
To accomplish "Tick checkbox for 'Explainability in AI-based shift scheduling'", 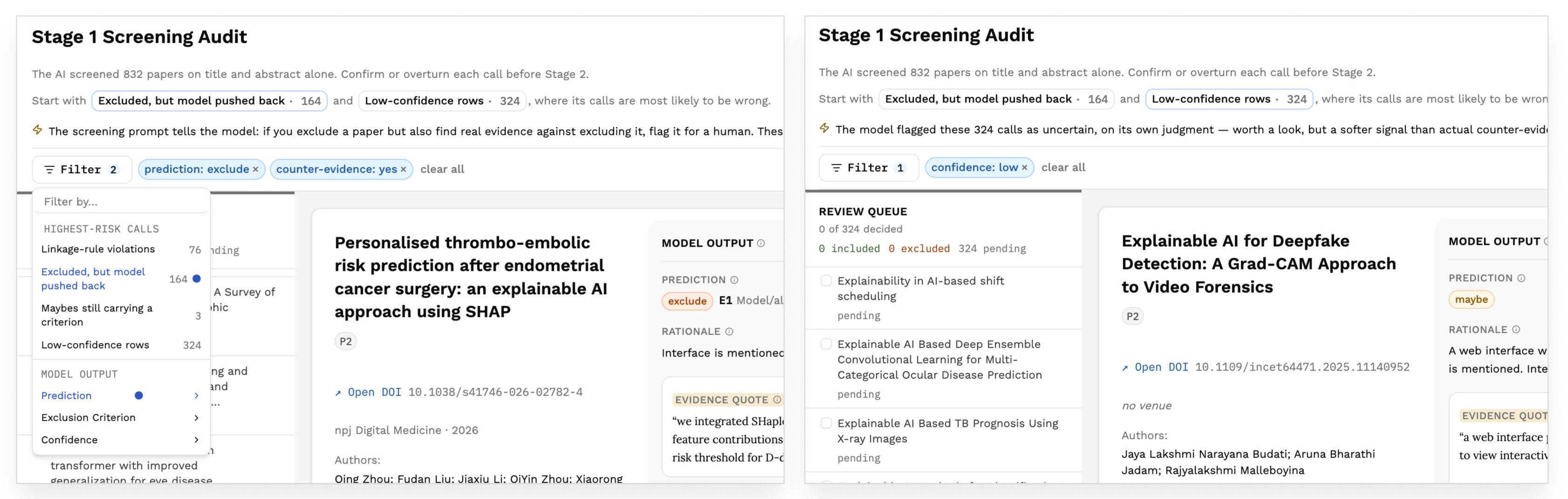I will 826,281.
